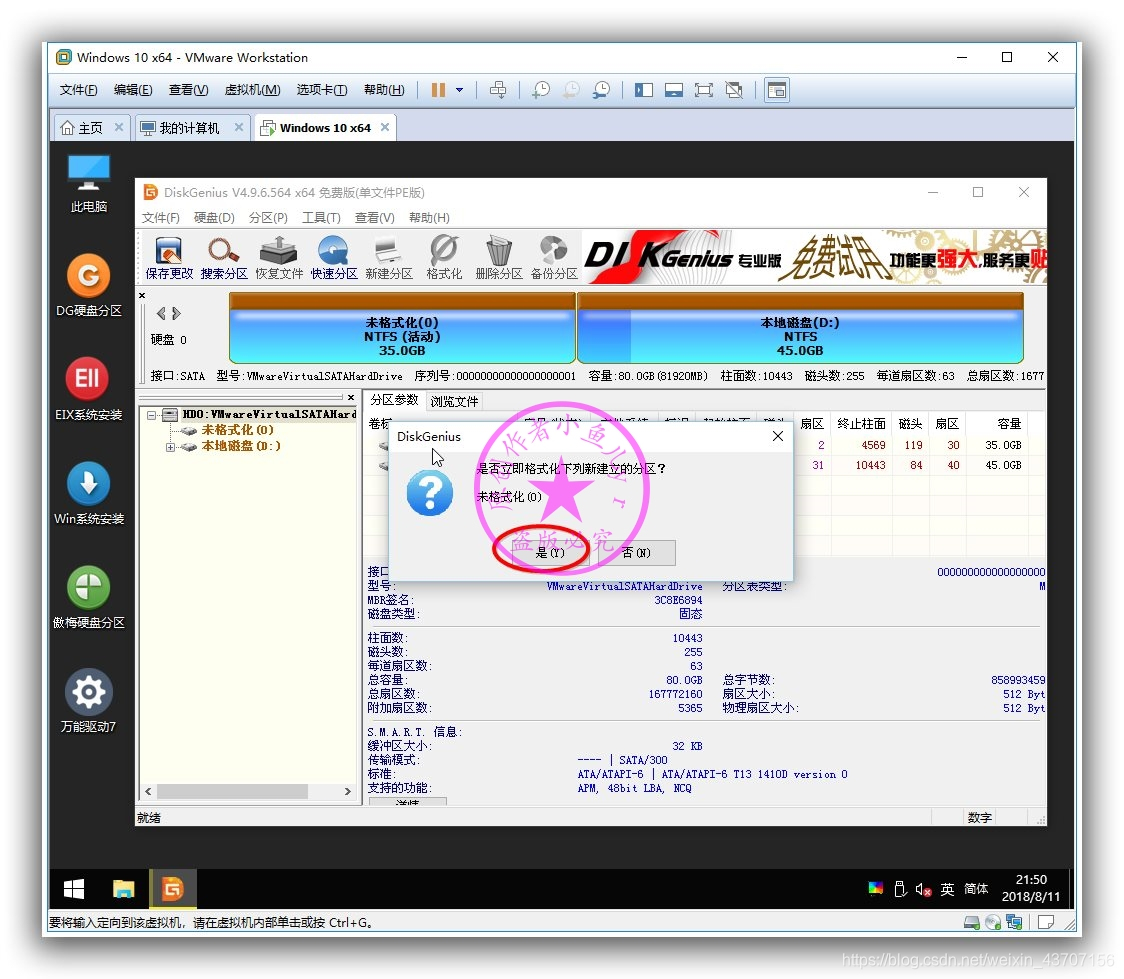Click DiskGenius taskbar icon
The width and height of the screenshot is (1124, 979).
[x=172, y=889]
